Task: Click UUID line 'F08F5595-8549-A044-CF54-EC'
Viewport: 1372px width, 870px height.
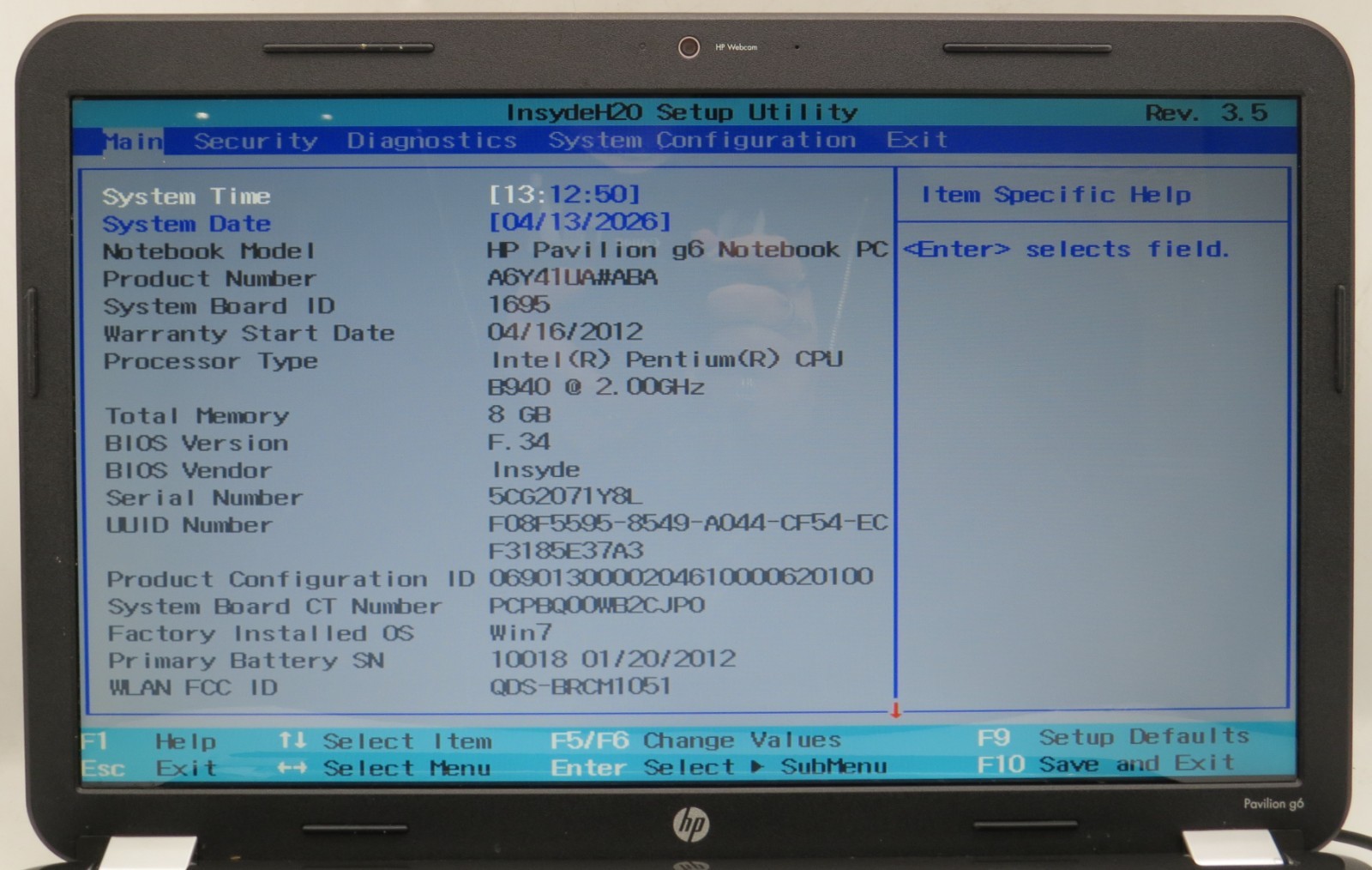Action: 688,523
